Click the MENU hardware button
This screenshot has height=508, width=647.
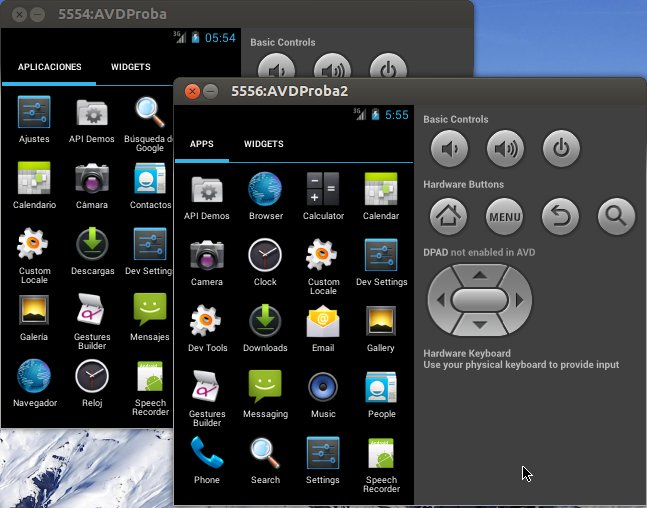click(505, 216)
